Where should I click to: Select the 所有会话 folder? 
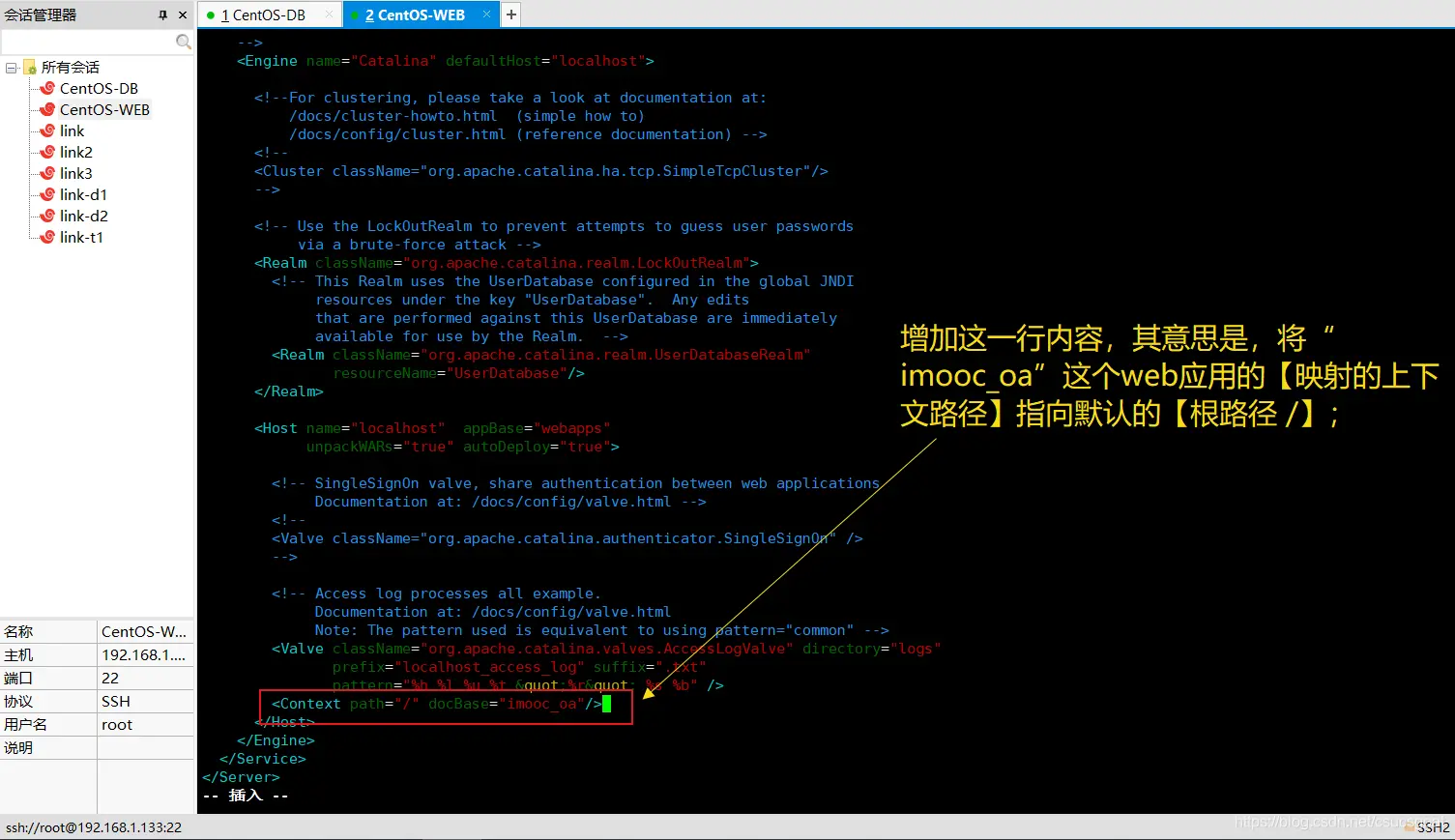pyautogui.click(x=70, y=68)
